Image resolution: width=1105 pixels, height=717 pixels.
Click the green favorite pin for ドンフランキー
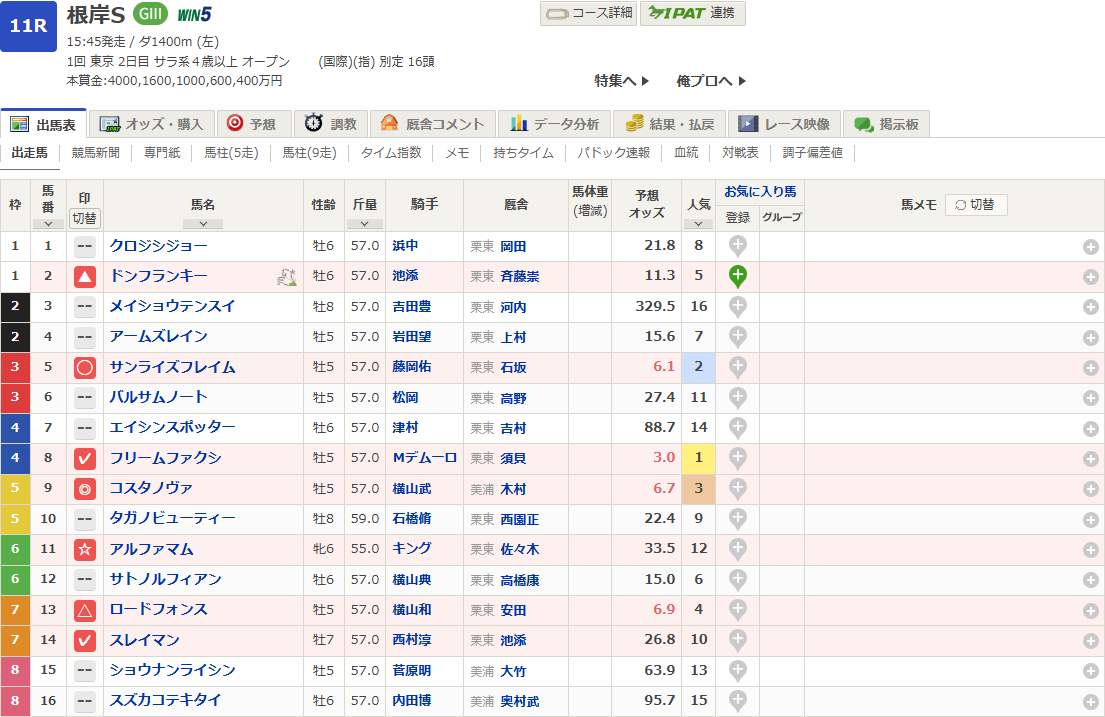tap(737, 277)
